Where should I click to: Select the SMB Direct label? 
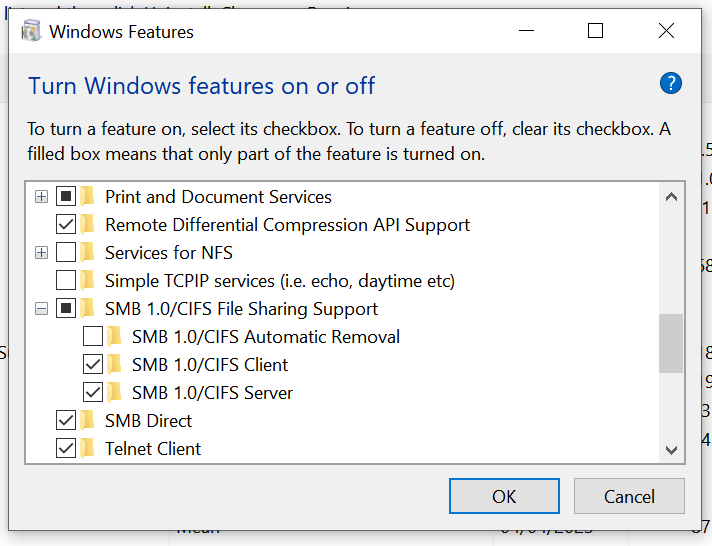[x=148, y=421]
